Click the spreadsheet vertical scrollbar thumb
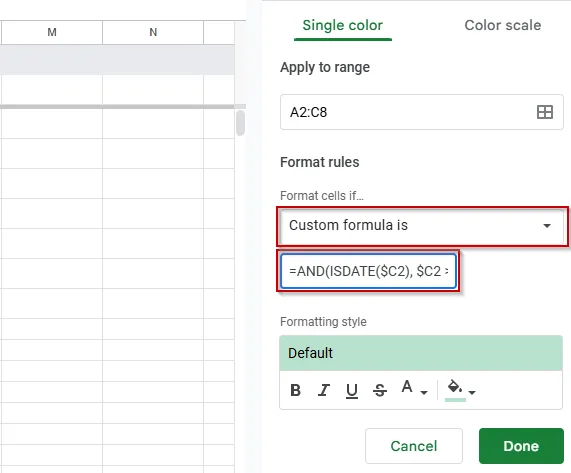The height and width of the screenshot is (473, 571). click(240, 123)
